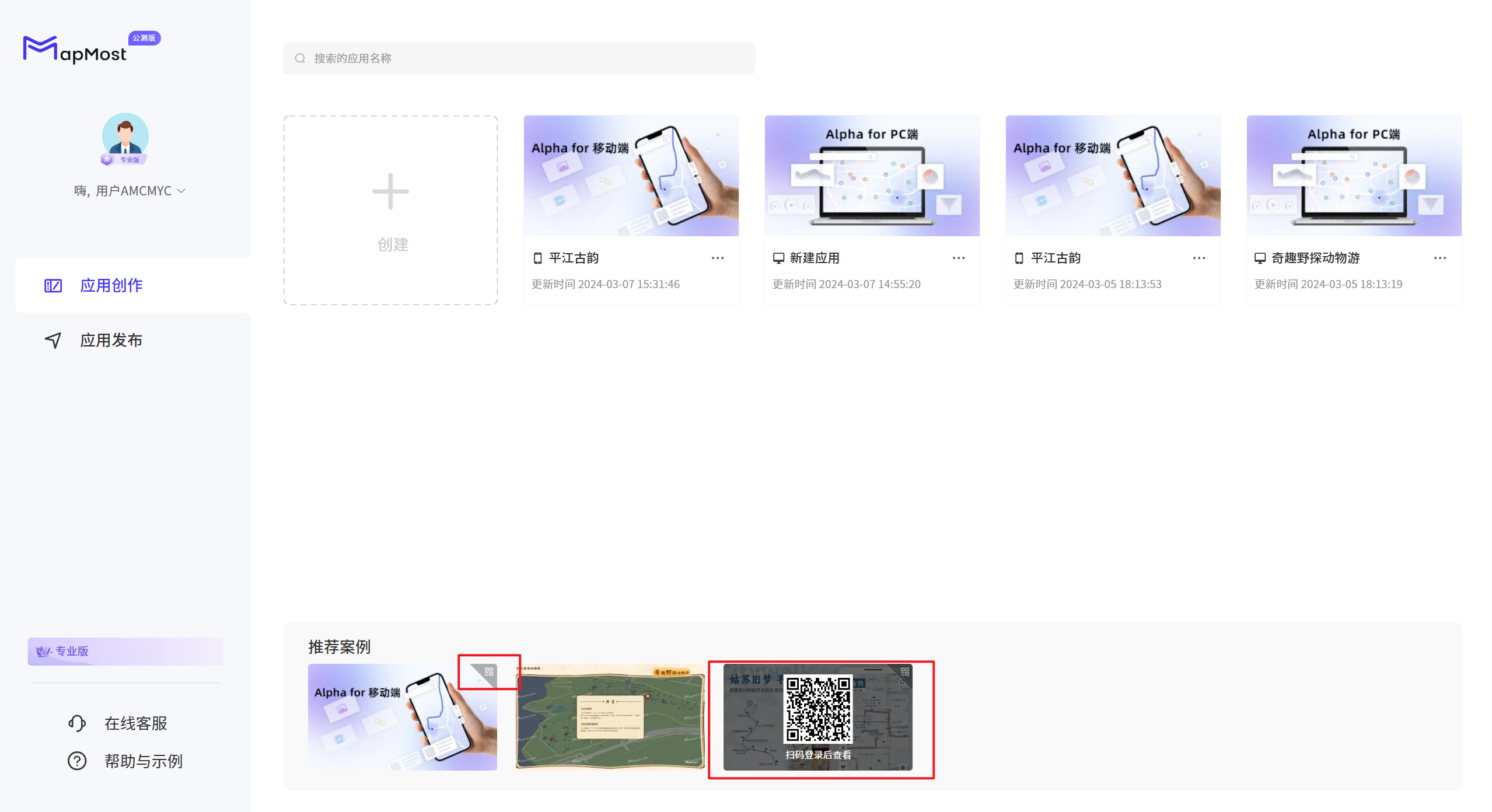Image resolution: width=1492 pixels, height=812 pixels.
Task: Click the phone icon beside 平江古韵 updated 15:31:46
Action: [x=537, y=258]
